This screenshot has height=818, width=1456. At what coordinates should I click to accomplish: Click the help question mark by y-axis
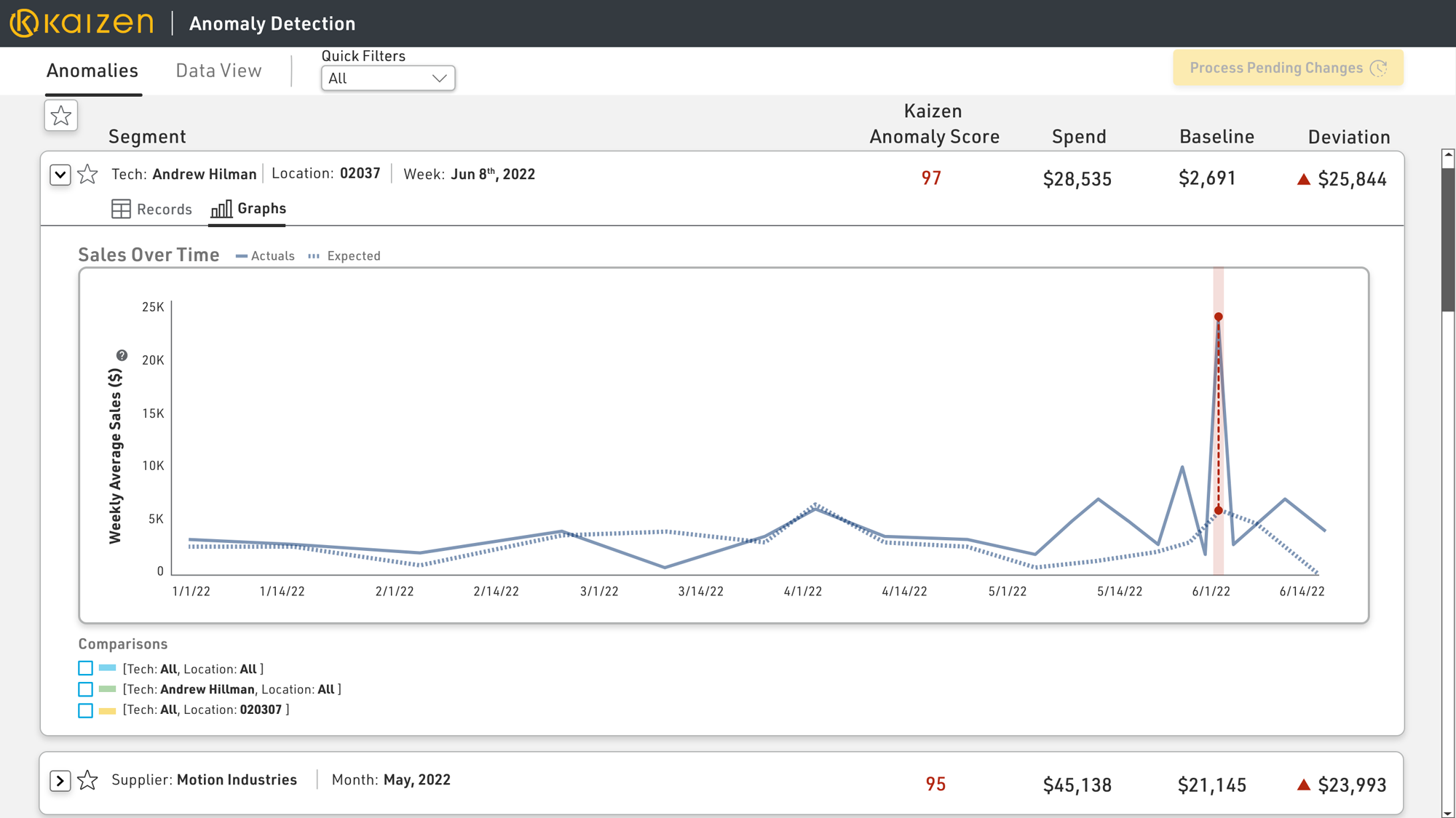pos(122,355)
